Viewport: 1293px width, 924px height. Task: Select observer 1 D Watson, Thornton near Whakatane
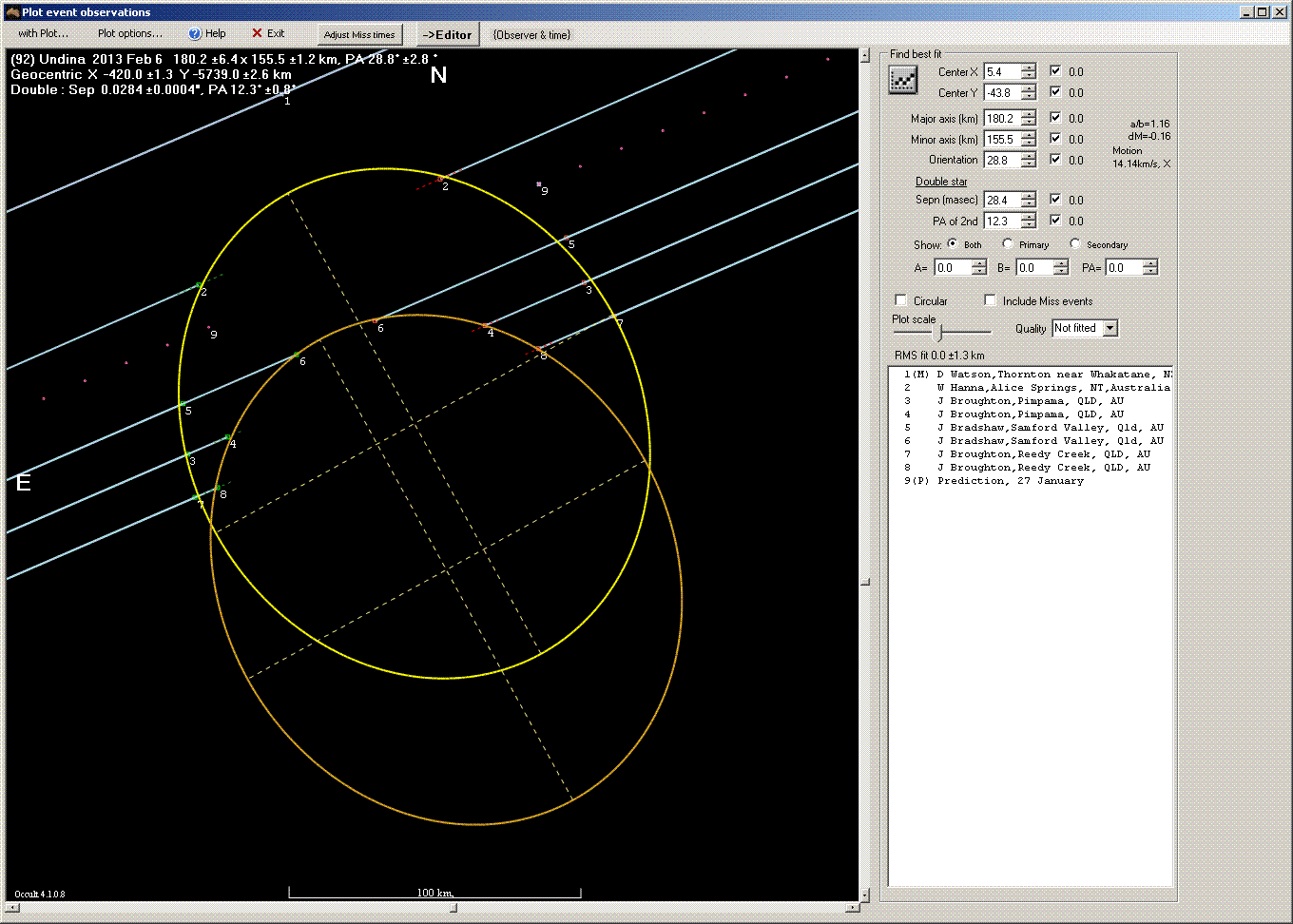[x=1031, y=375]
